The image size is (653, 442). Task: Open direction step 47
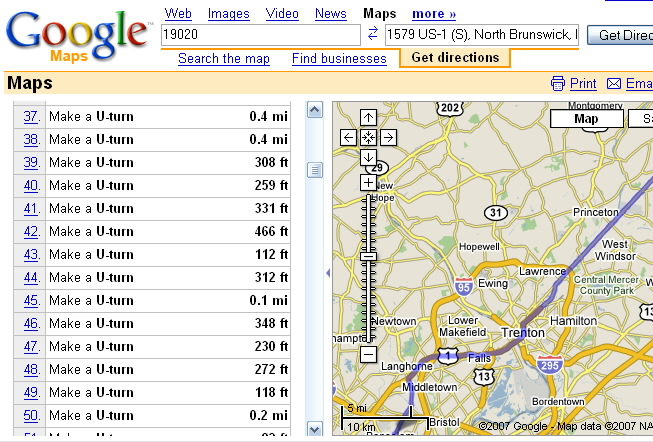(x=31, y=346)
